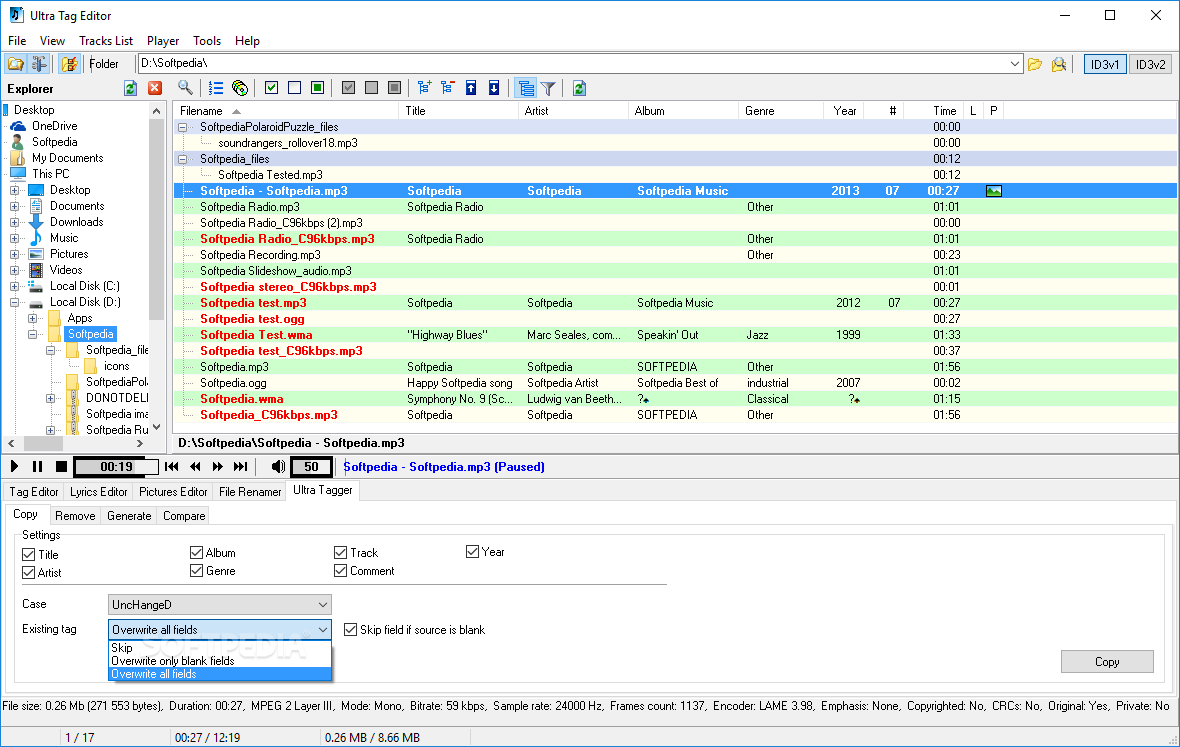
Task: Toggle the tree view mode icon
Action: [526, 88]
